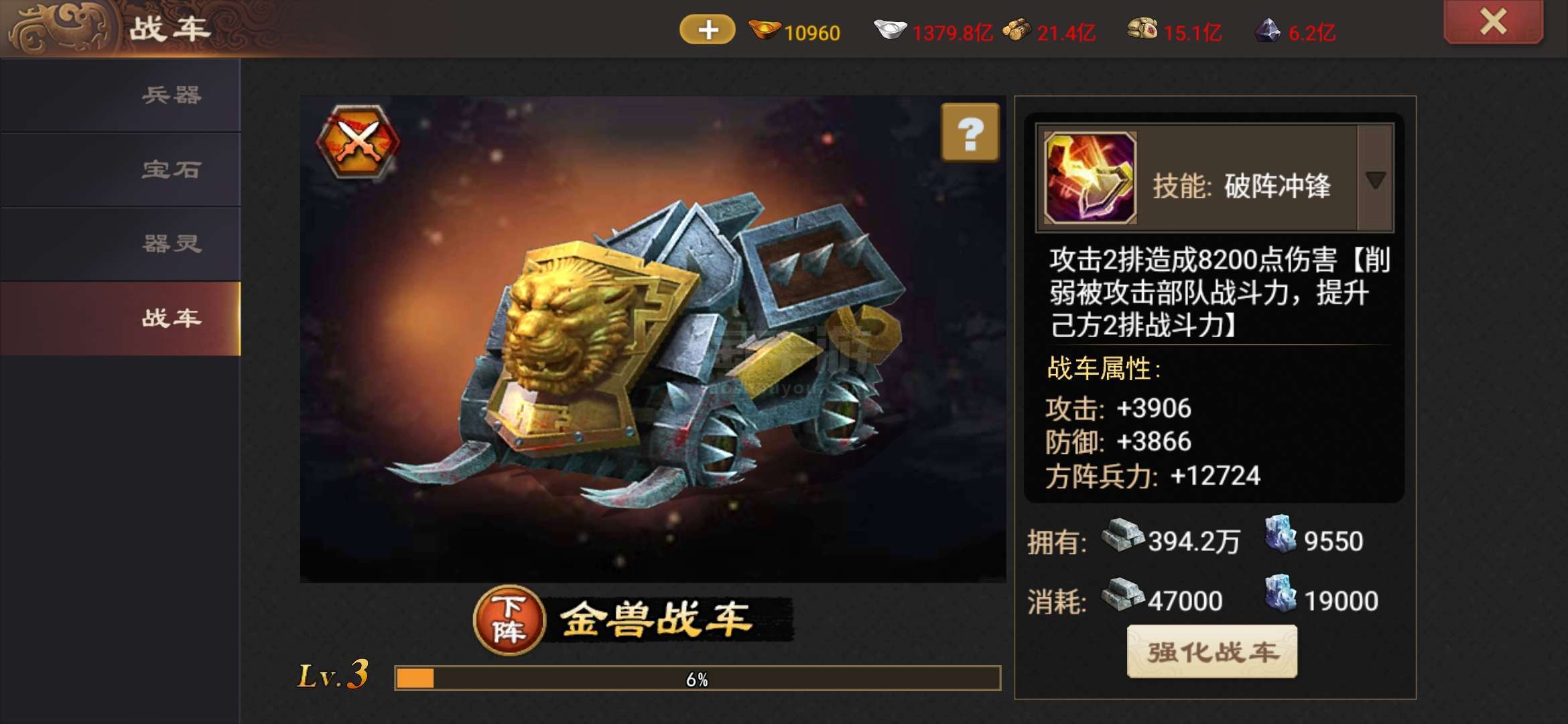Viewport: 1568px width, 724px height.
Task: Toggle the 下阵 undeploy chariot button
Action: pyautogui.click(x=509, y=620)
